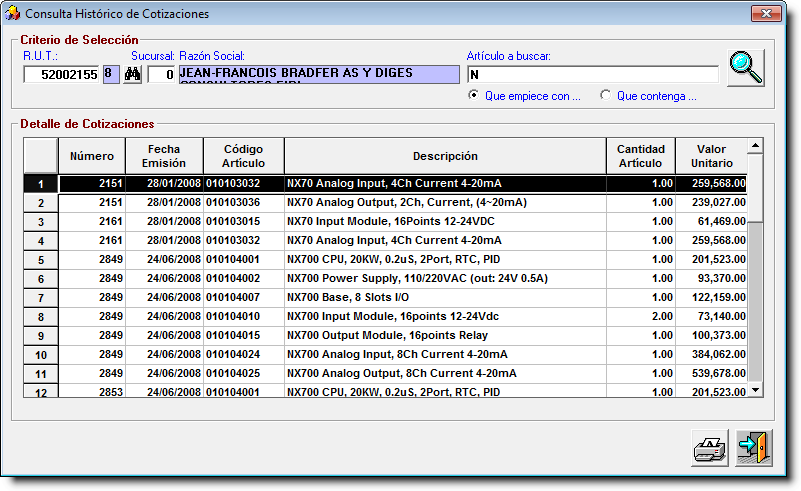Click unit value 100,373.00
The image size is (801, 491).
(719, 335)
